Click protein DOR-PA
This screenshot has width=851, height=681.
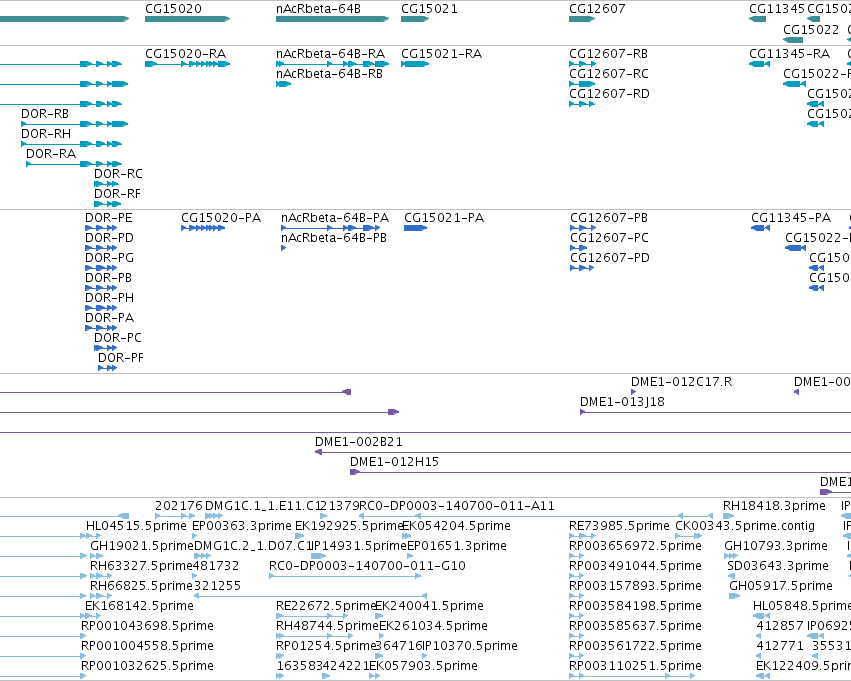(109, 319)
